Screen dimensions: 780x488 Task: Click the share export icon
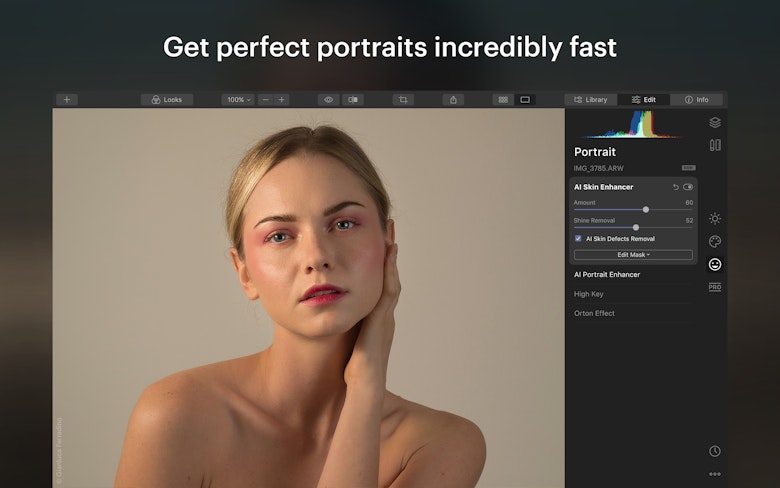(x=453, y=99)
